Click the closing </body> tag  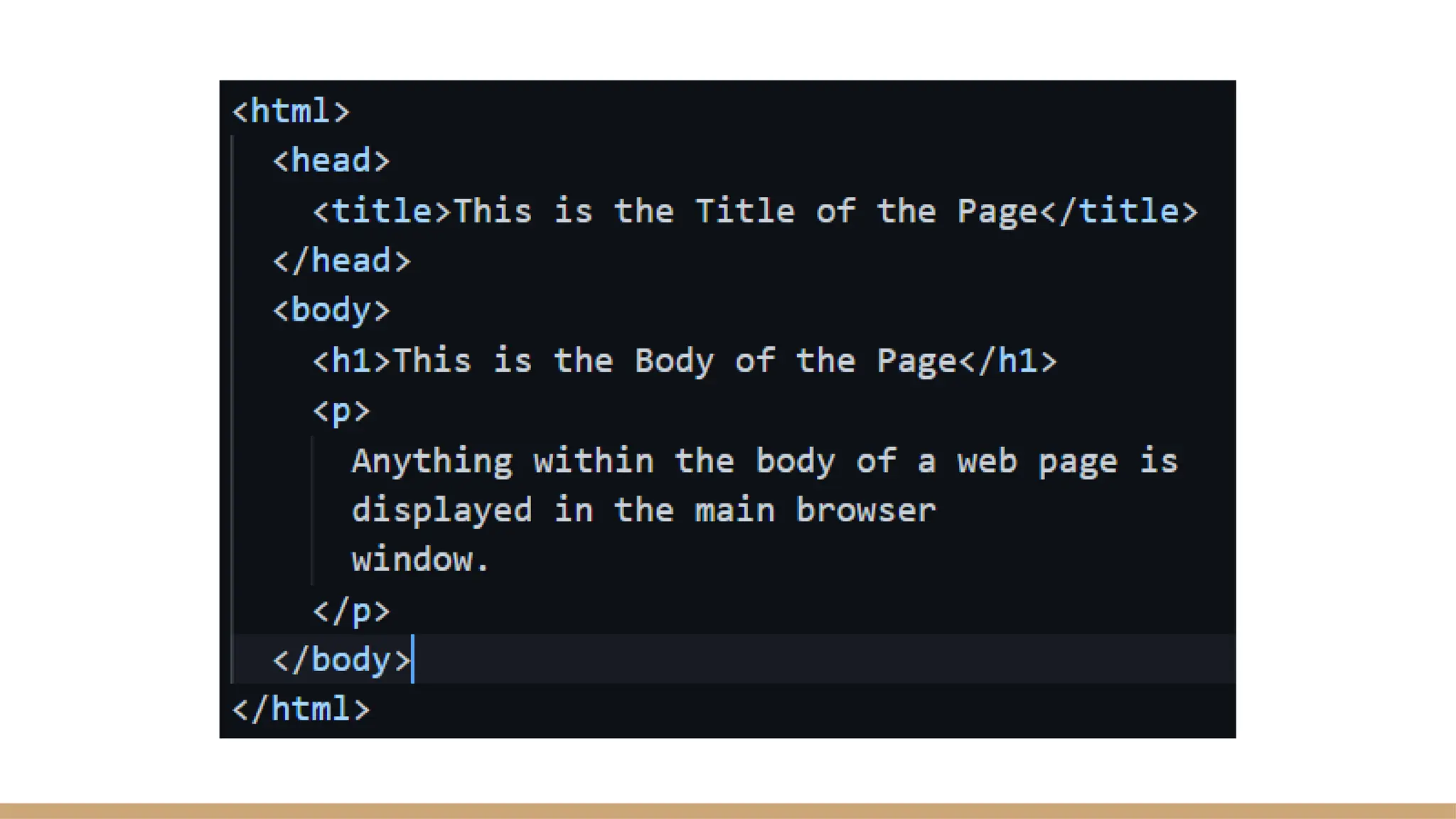[x=342, y=660]
